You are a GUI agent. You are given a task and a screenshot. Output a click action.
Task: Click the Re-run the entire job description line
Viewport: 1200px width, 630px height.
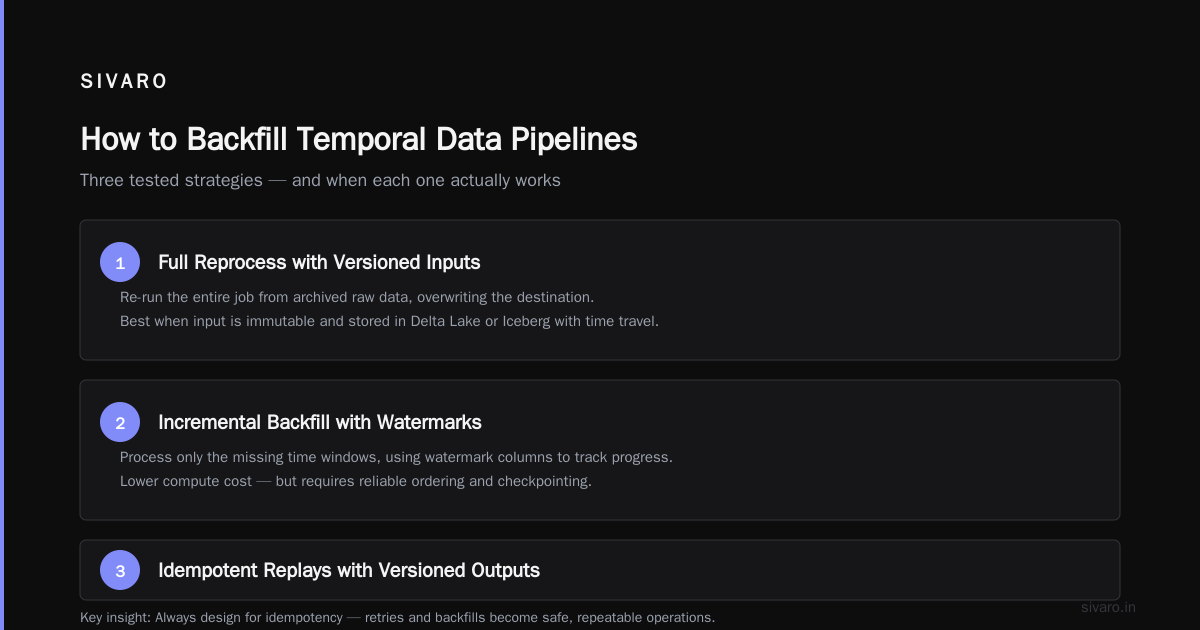pyautogui.click(x=357, y=297)
